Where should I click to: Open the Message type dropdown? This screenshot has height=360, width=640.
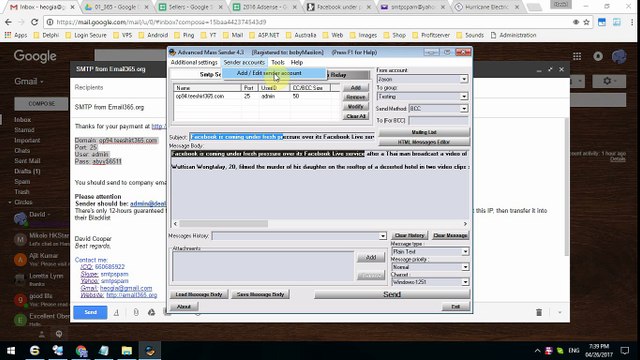pos(465,252)
